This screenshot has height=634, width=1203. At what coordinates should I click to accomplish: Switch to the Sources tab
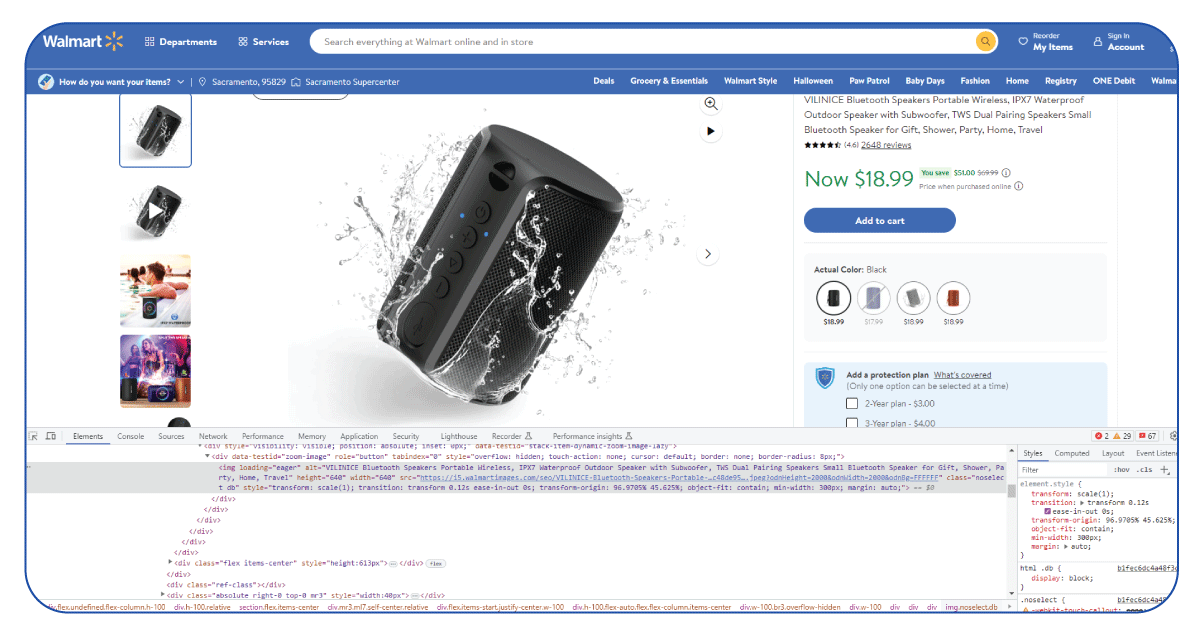171,437
